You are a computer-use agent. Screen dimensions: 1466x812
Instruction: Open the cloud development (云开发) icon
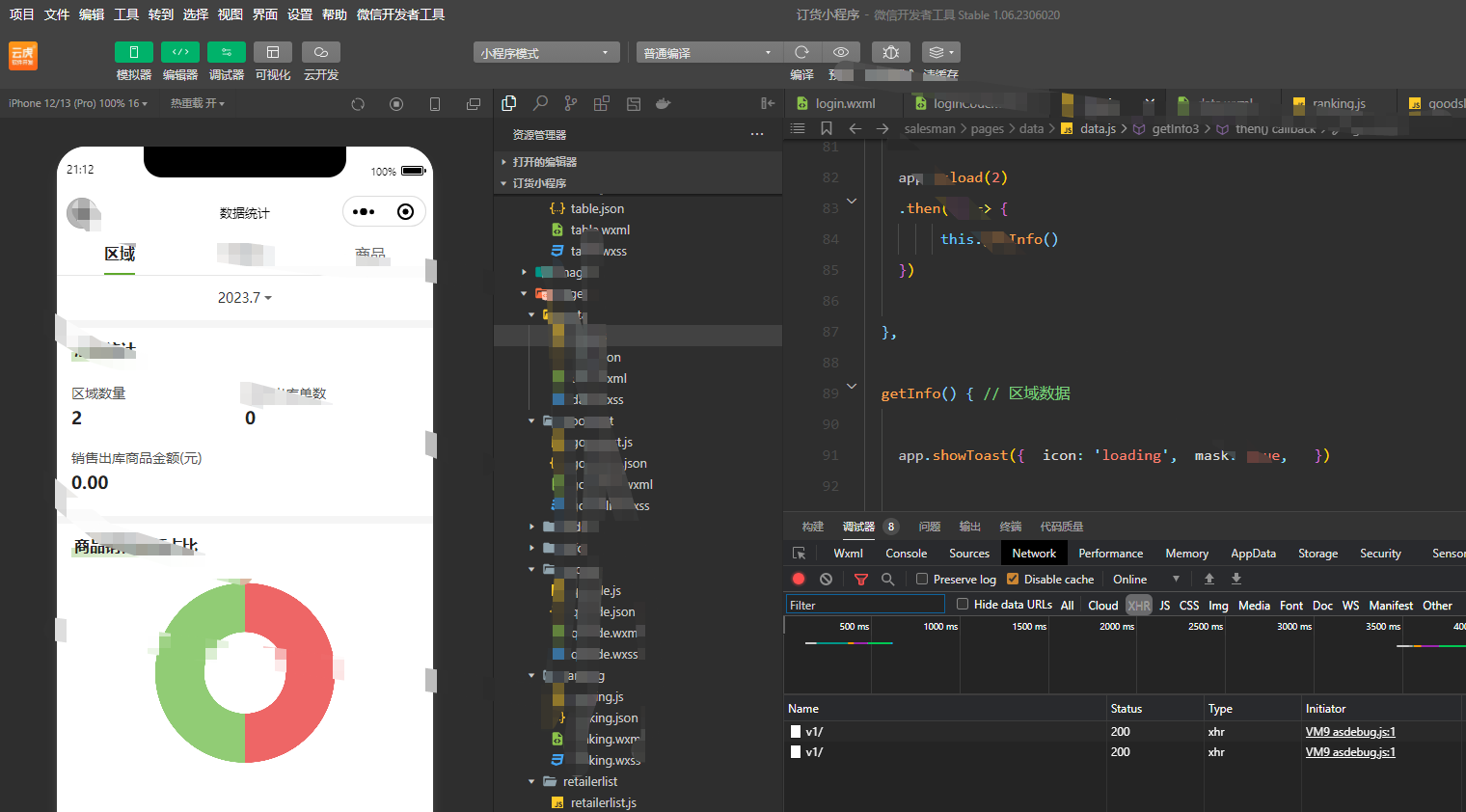click(320, 52)
